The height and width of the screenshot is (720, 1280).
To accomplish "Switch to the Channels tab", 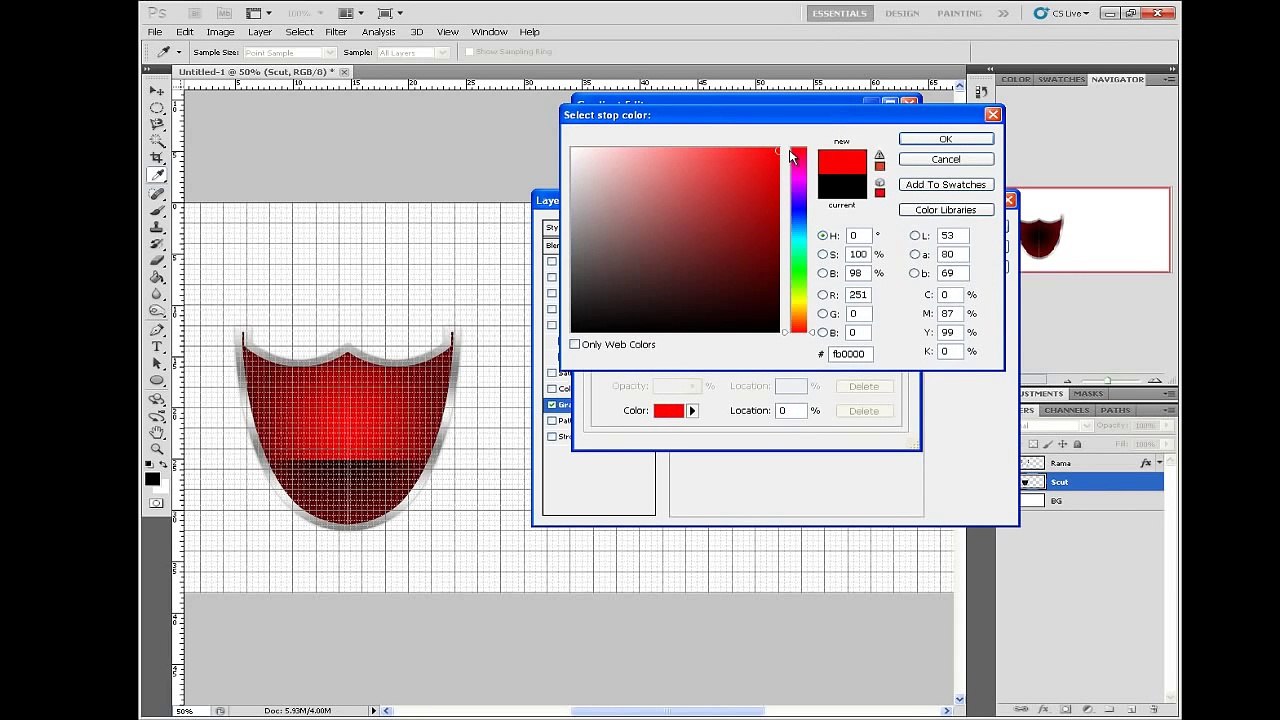I will (x=1066, y=410).
